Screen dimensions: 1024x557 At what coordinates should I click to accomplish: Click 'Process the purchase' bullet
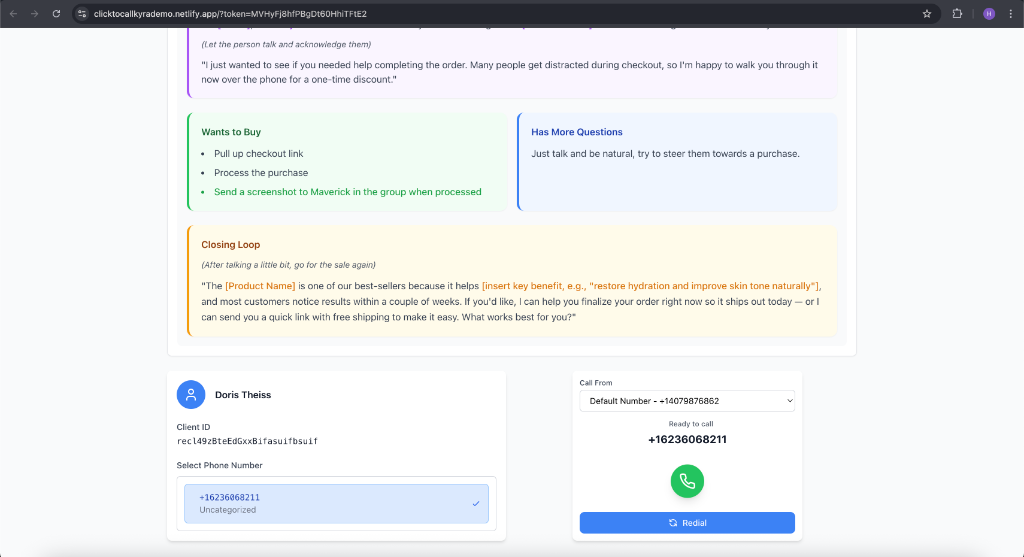coord(261,172)
